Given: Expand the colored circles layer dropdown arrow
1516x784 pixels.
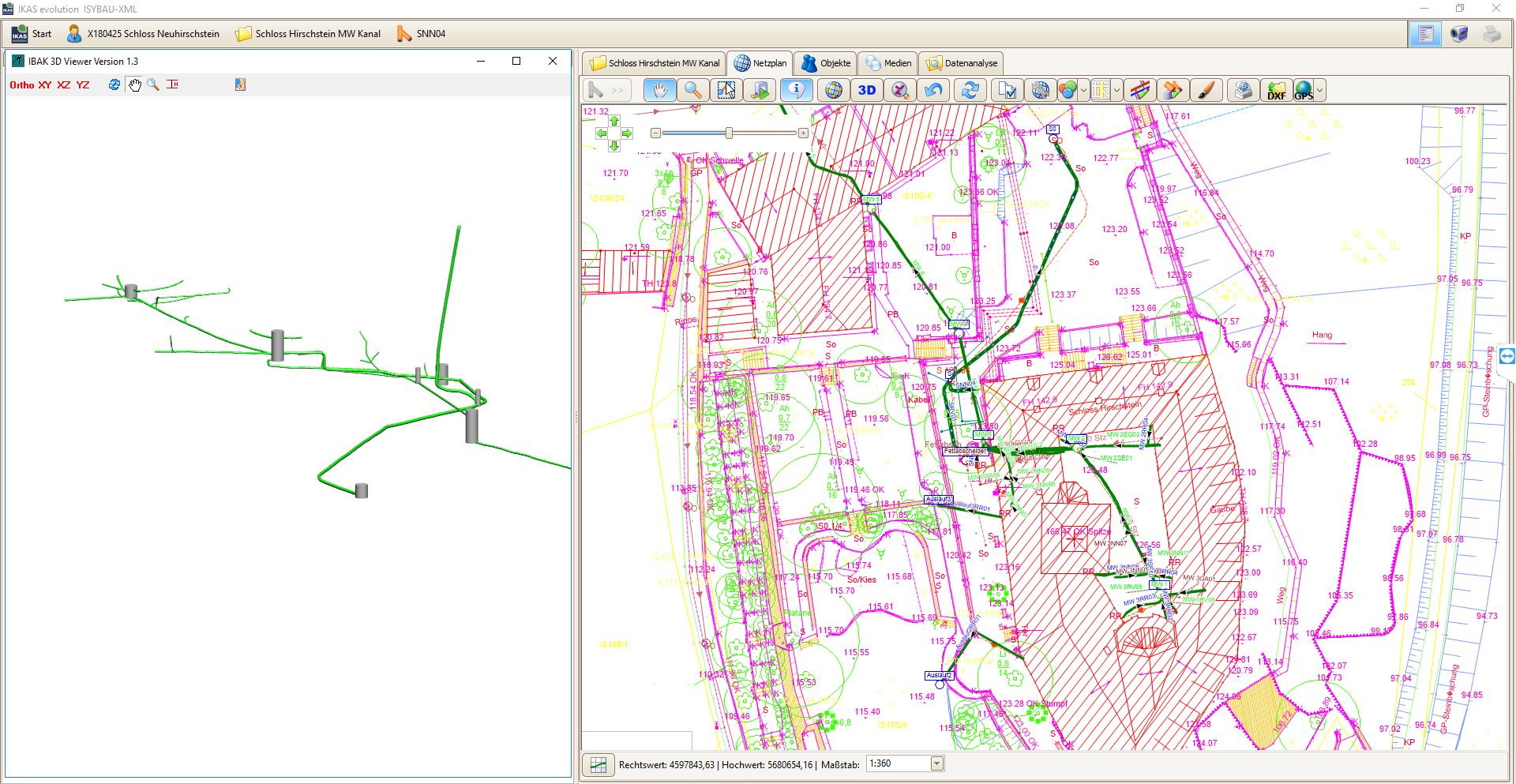Looking at the screenshot, I should (1083, 91).
